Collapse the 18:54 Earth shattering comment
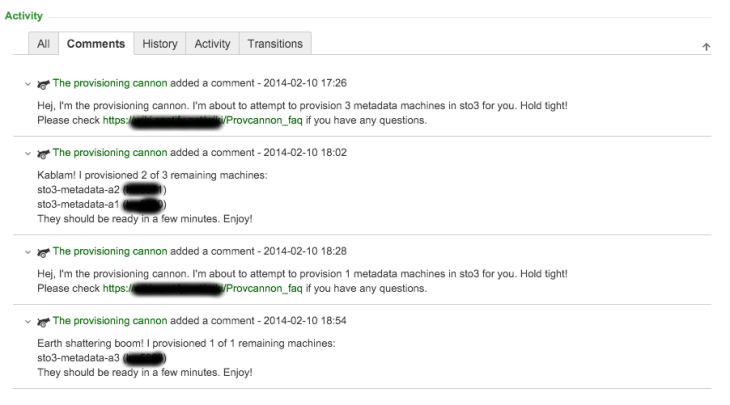The width and height of the screenshot is (730, 405). pos(28,321)
